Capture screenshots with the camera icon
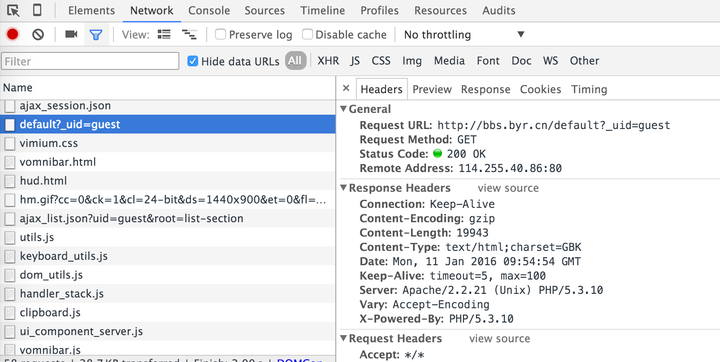This screenshot has width=720, height=362. click(71, 34)
